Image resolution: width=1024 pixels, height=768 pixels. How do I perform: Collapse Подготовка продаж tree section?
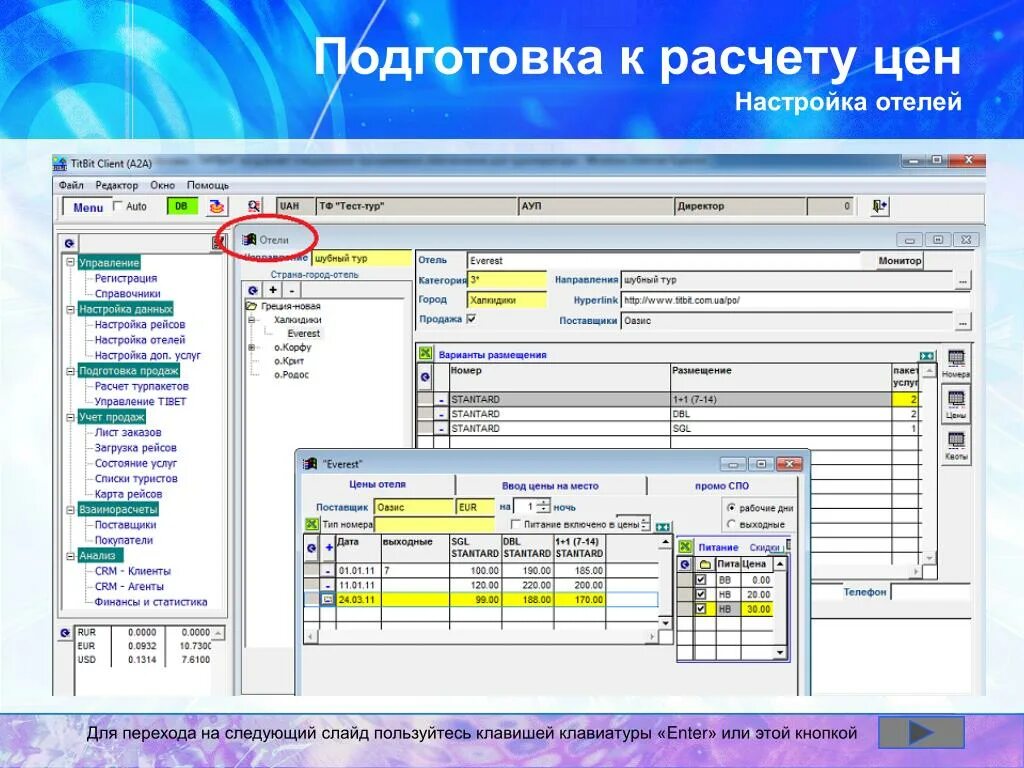tap(71, 370)
